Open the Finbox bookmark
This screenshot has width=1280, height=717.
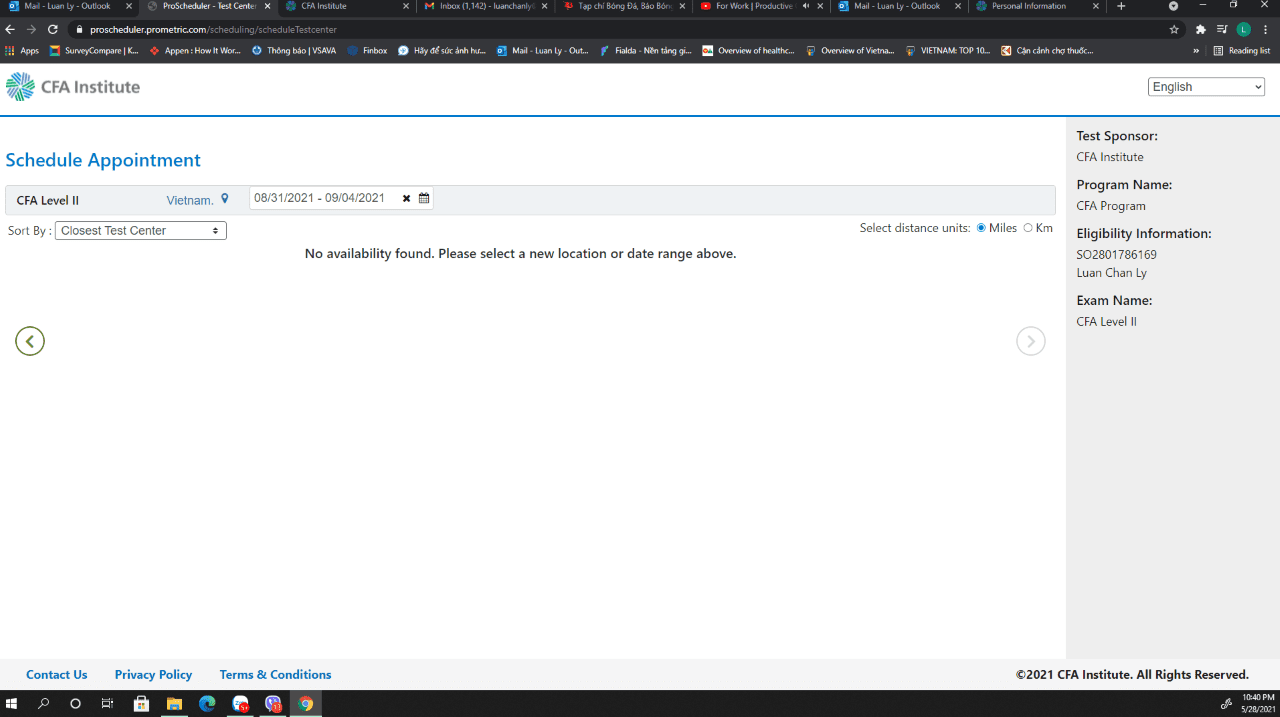367,50
